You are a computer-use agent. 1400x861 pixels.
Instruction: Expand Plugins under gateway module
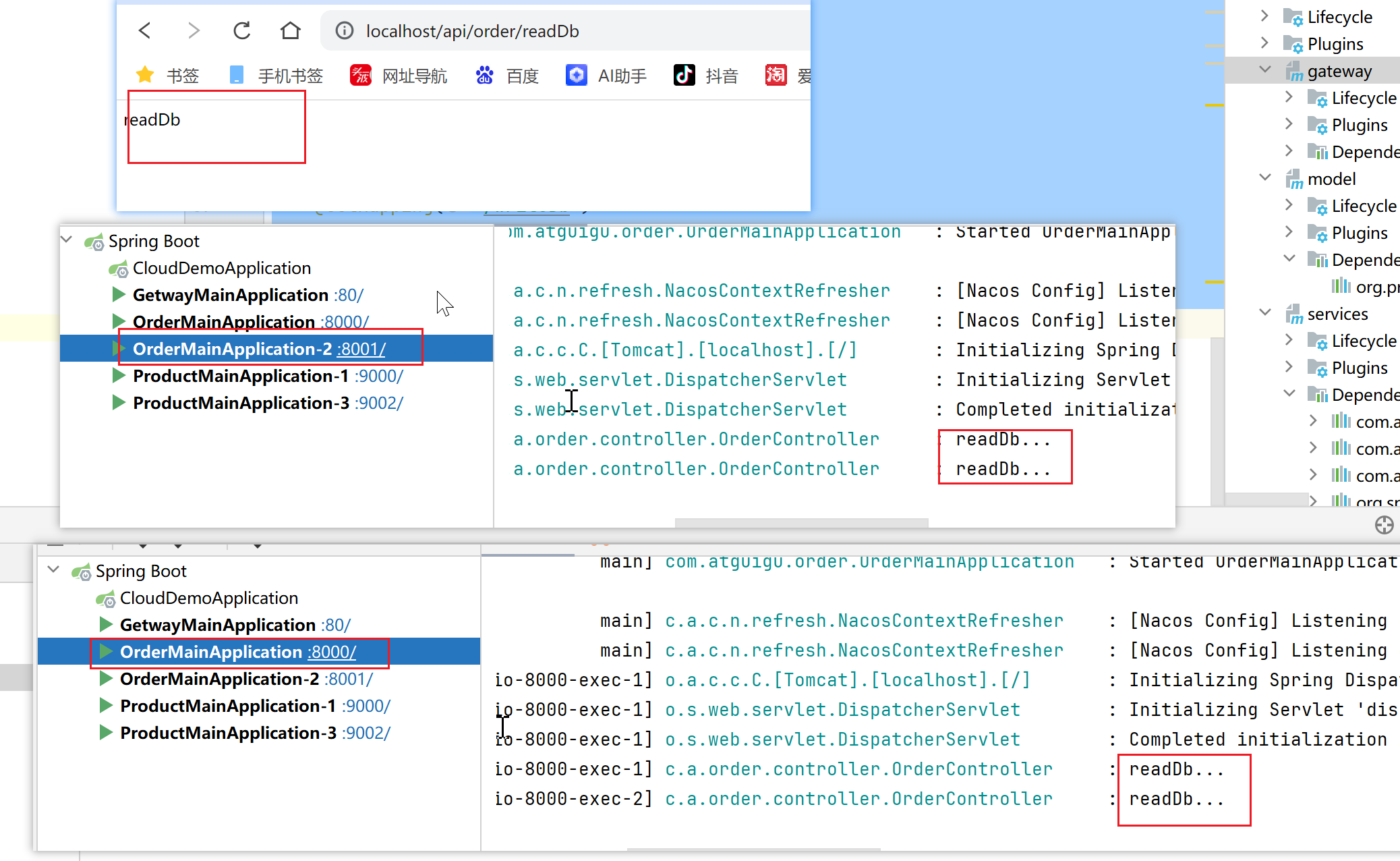click(1289, 124)
